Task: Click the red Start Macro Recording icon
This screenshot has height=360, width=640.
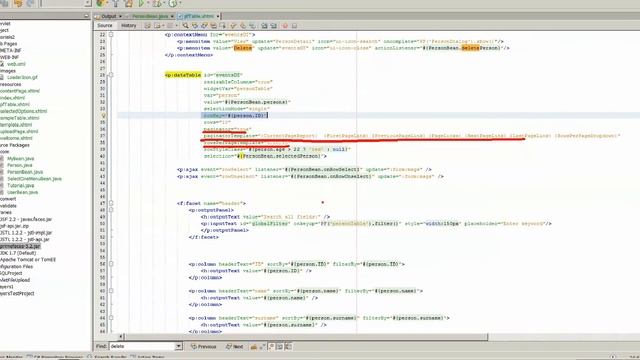Action: 285,26
